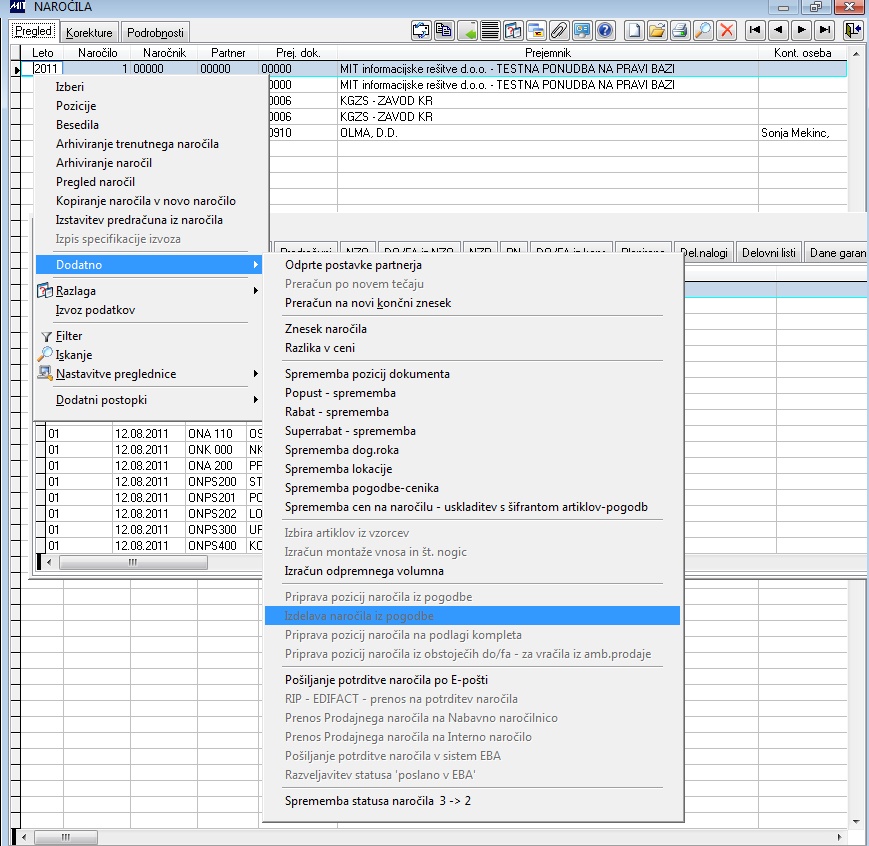
Task: Click the Razlaga menu icon
Action: pyautogui.click(x=45, y=291)
